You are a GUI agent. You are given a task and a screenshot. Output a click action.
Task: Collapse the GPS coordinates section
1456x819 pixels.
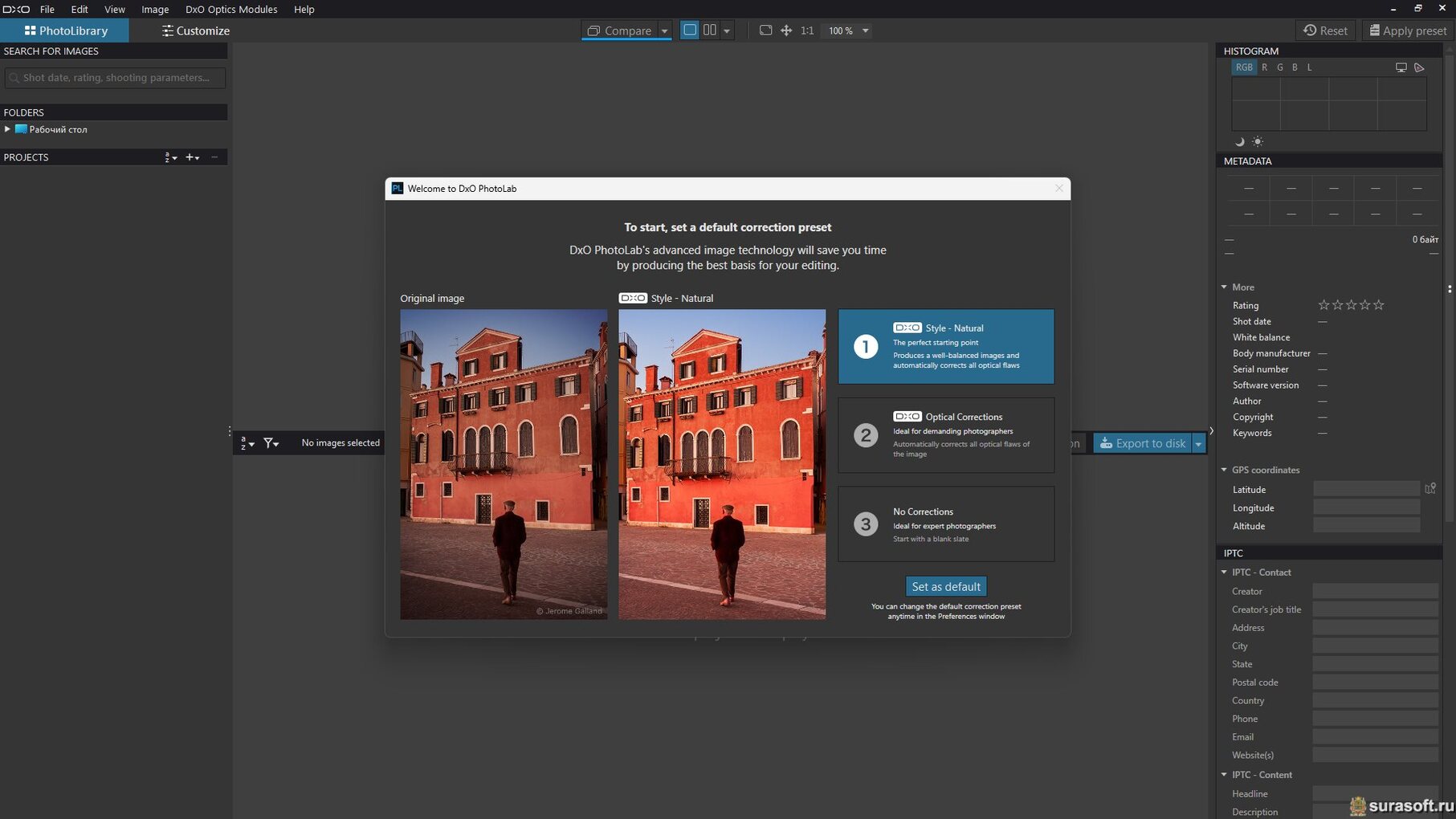click(1224, 470)
